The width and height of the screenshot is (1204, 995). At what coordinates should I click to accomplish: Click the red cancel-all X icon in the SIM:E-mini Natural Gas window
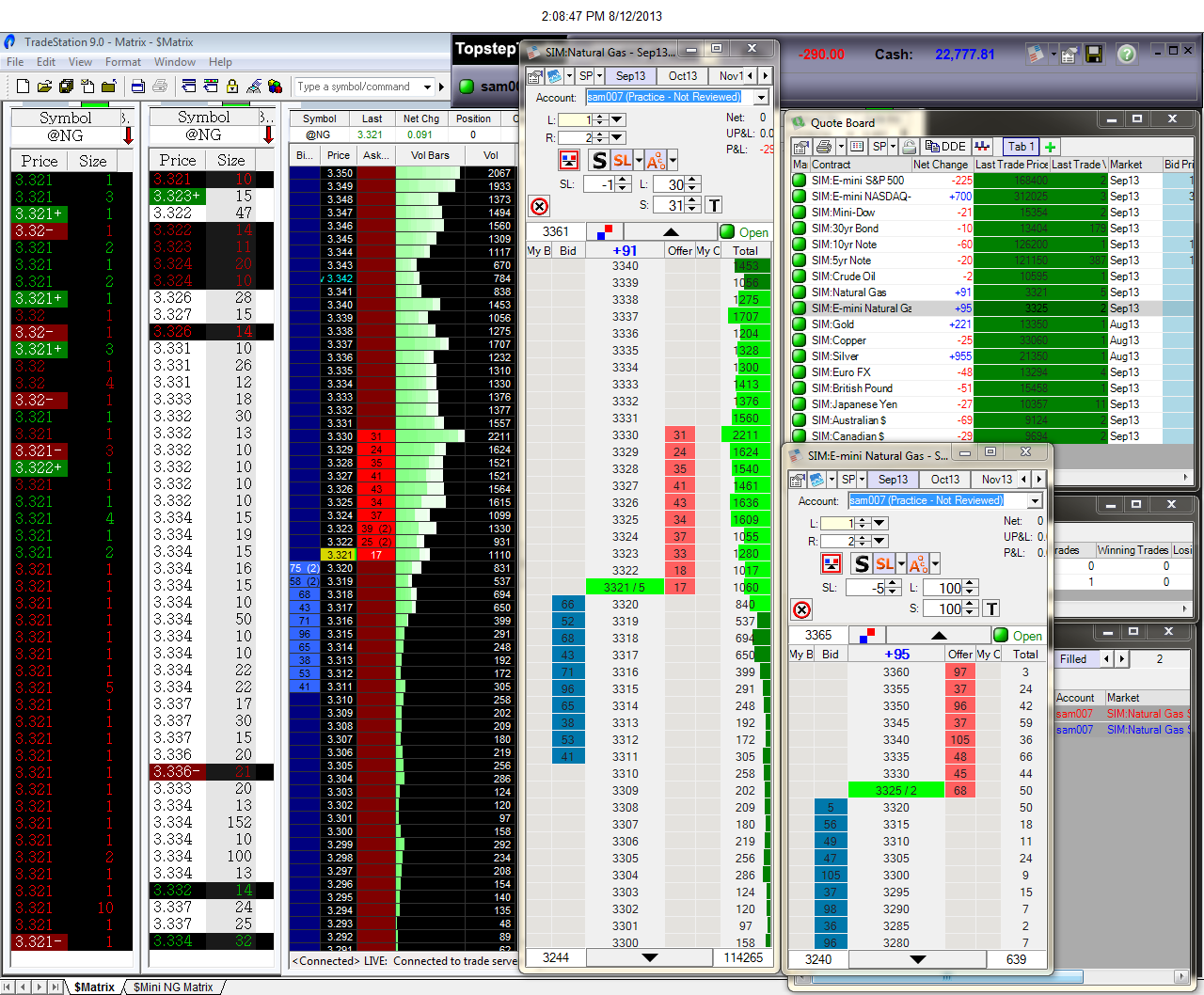[x=801, y=609]
